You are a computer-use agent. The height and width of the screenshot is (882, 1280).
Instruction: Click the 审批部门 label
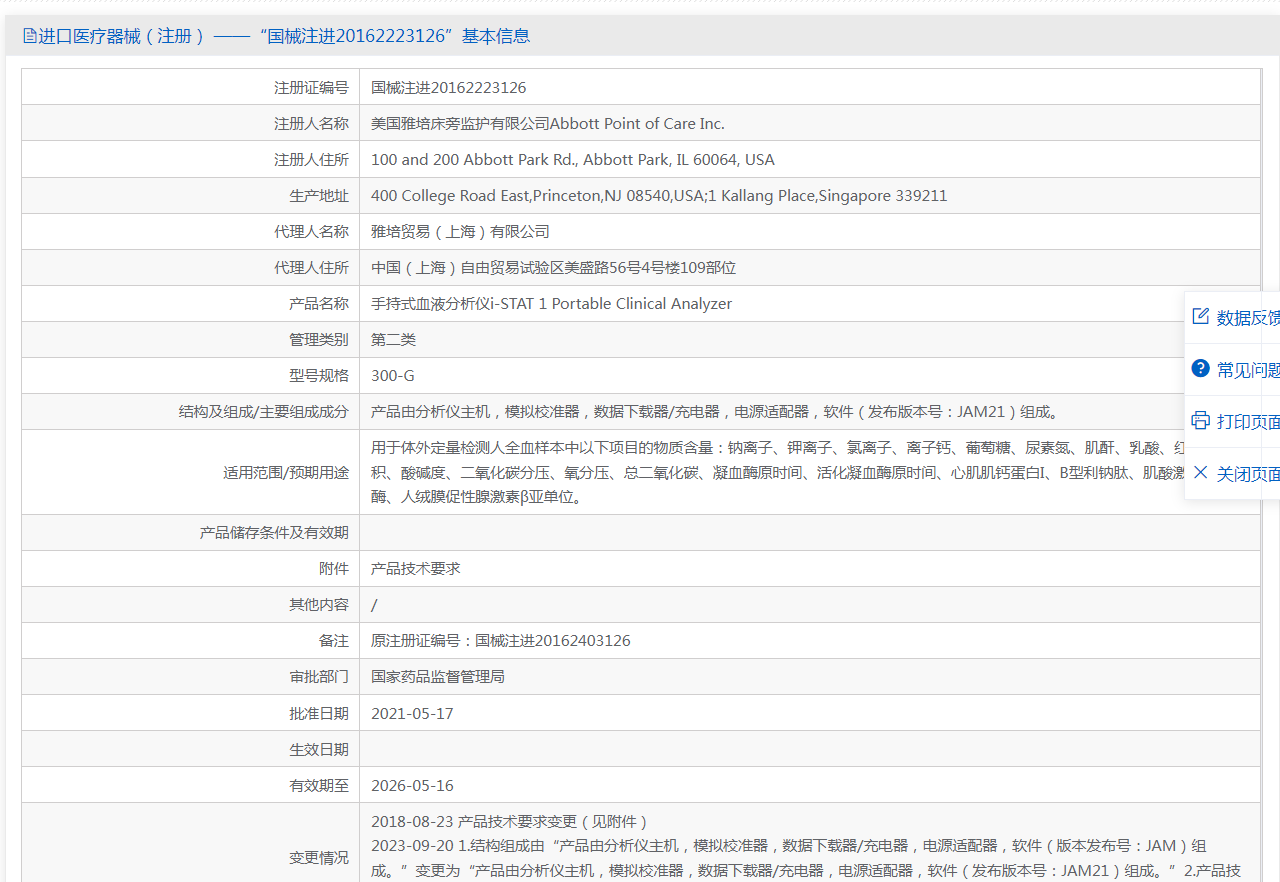[319, 676]
